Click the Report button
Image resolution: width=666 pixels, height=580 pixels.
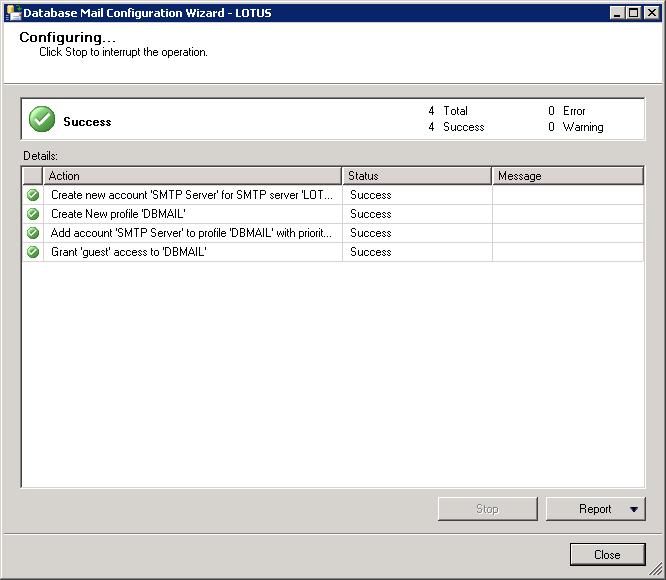pos(595,509)
